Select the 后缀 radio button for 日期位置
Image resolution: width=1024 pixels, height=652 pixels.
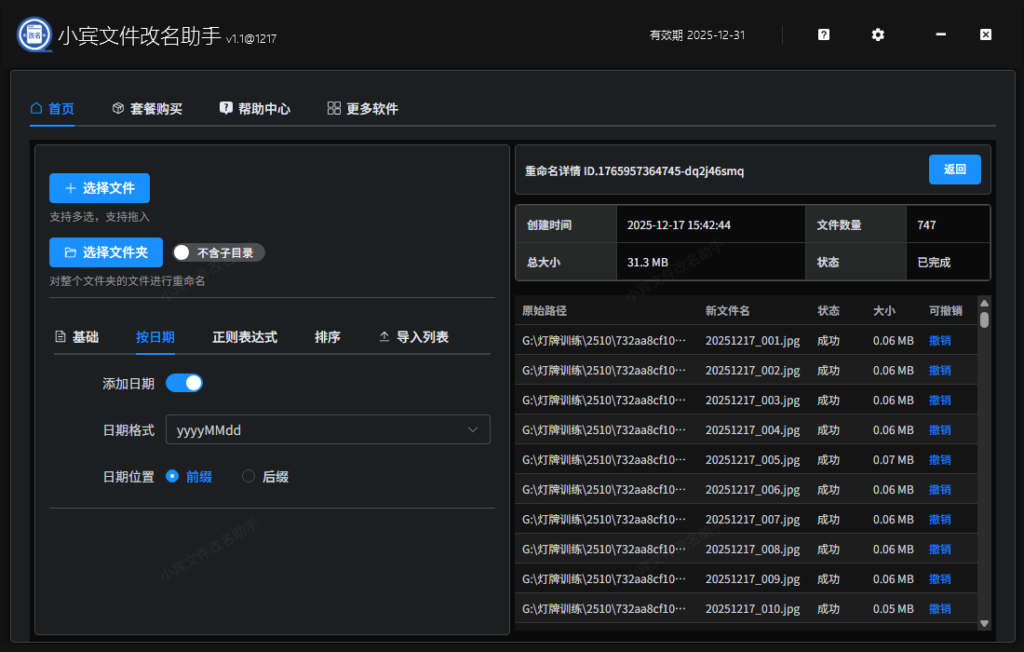(x=248, y=476)
